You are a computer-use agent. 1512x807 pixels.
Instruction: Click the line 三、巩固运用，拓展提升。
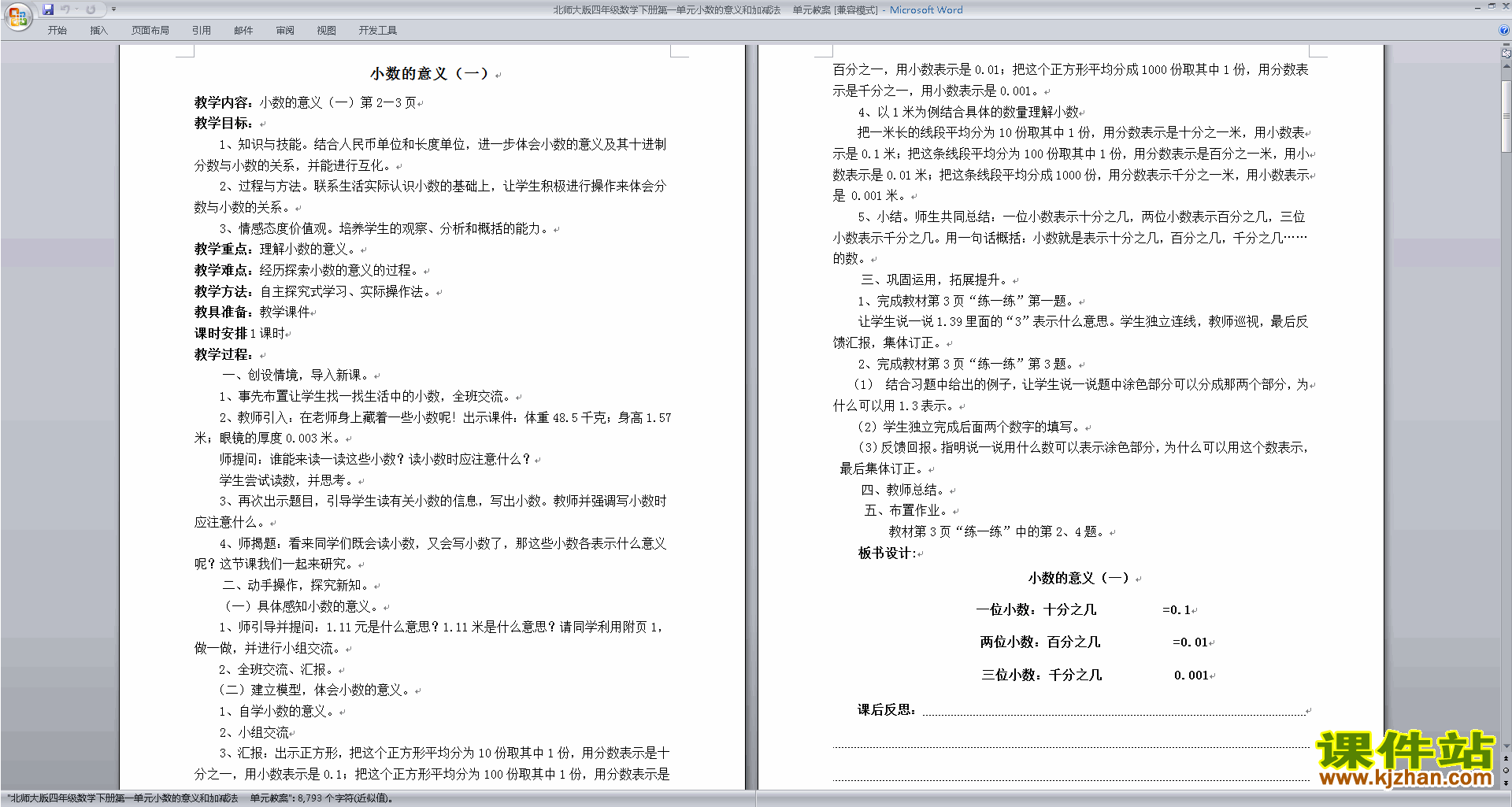pyautogui.click(x=936, y=280)
